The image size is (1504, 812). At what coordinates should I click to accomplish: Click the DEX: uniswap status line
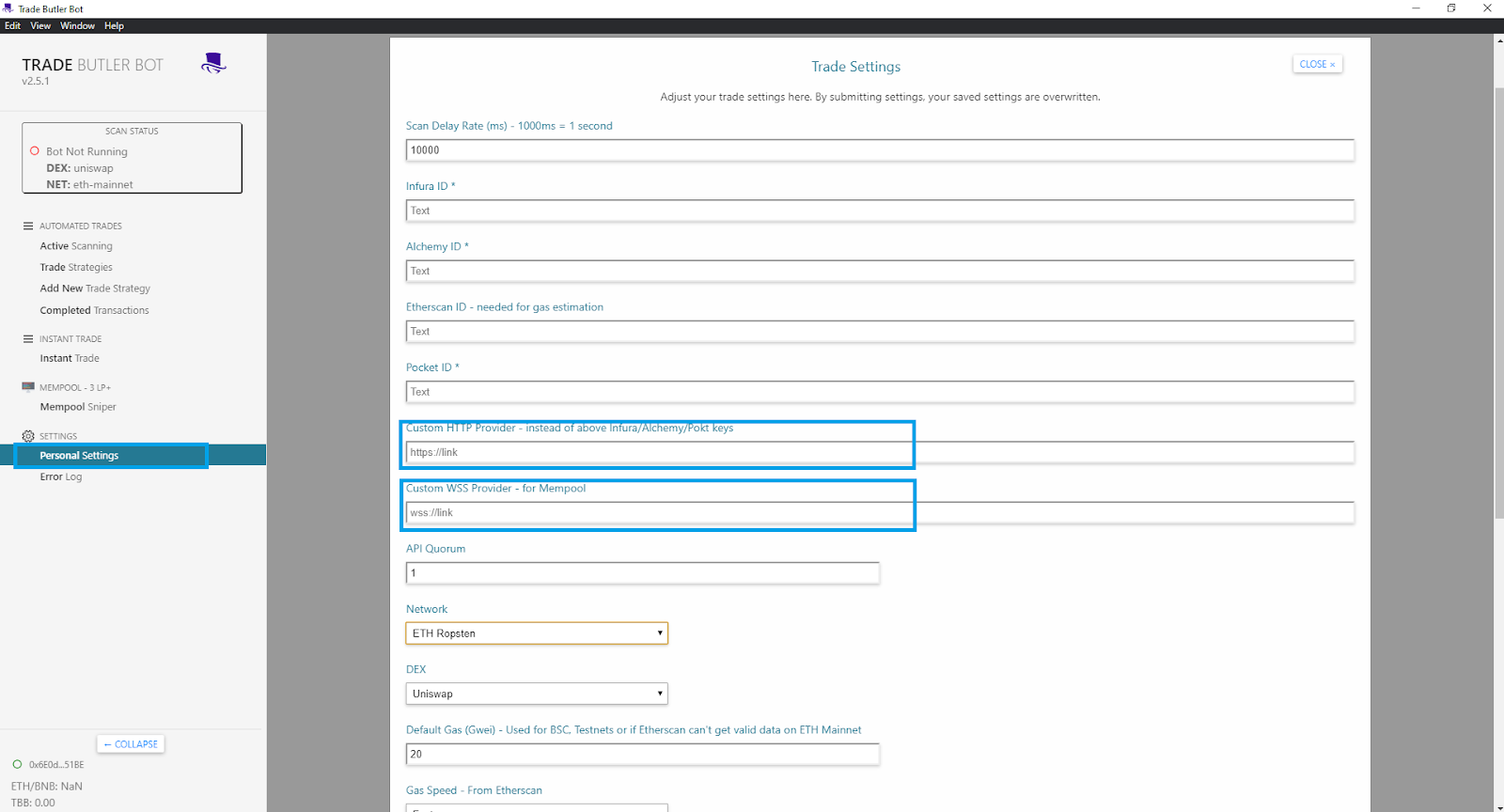(x=80, y=168)
